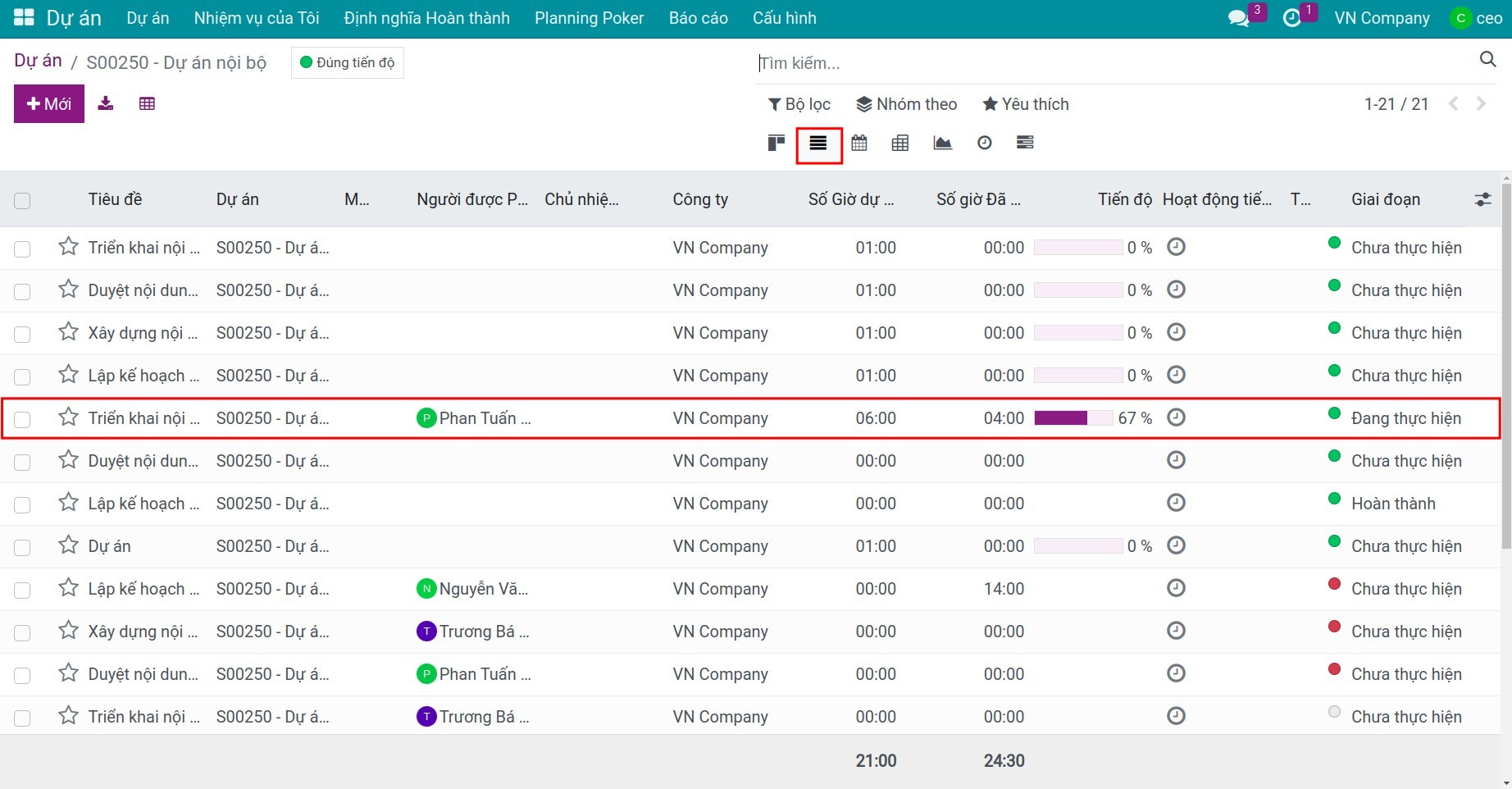1512x789 pixels.
Task: Click the 67% progress bar
Action: tap(1073, 418)
